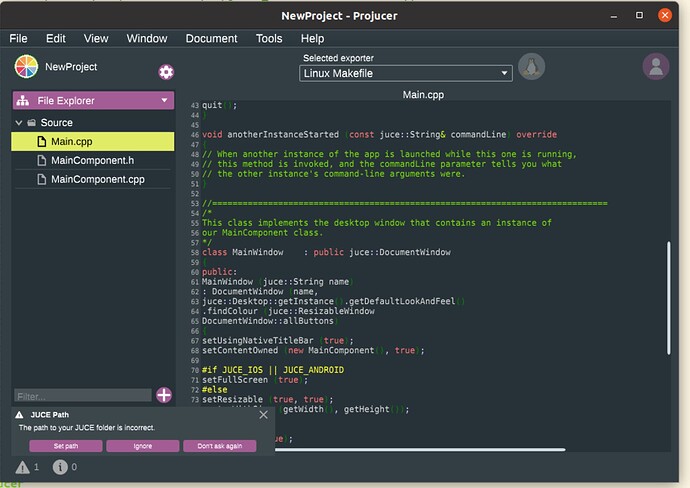Click the Main.cpp editor title
This screenshot has width=690, height=488.
point(423,95)
